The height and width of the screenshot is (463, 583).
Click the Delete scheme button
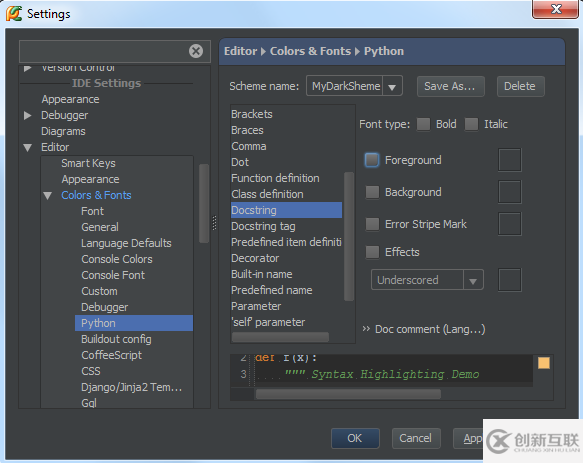520,86
